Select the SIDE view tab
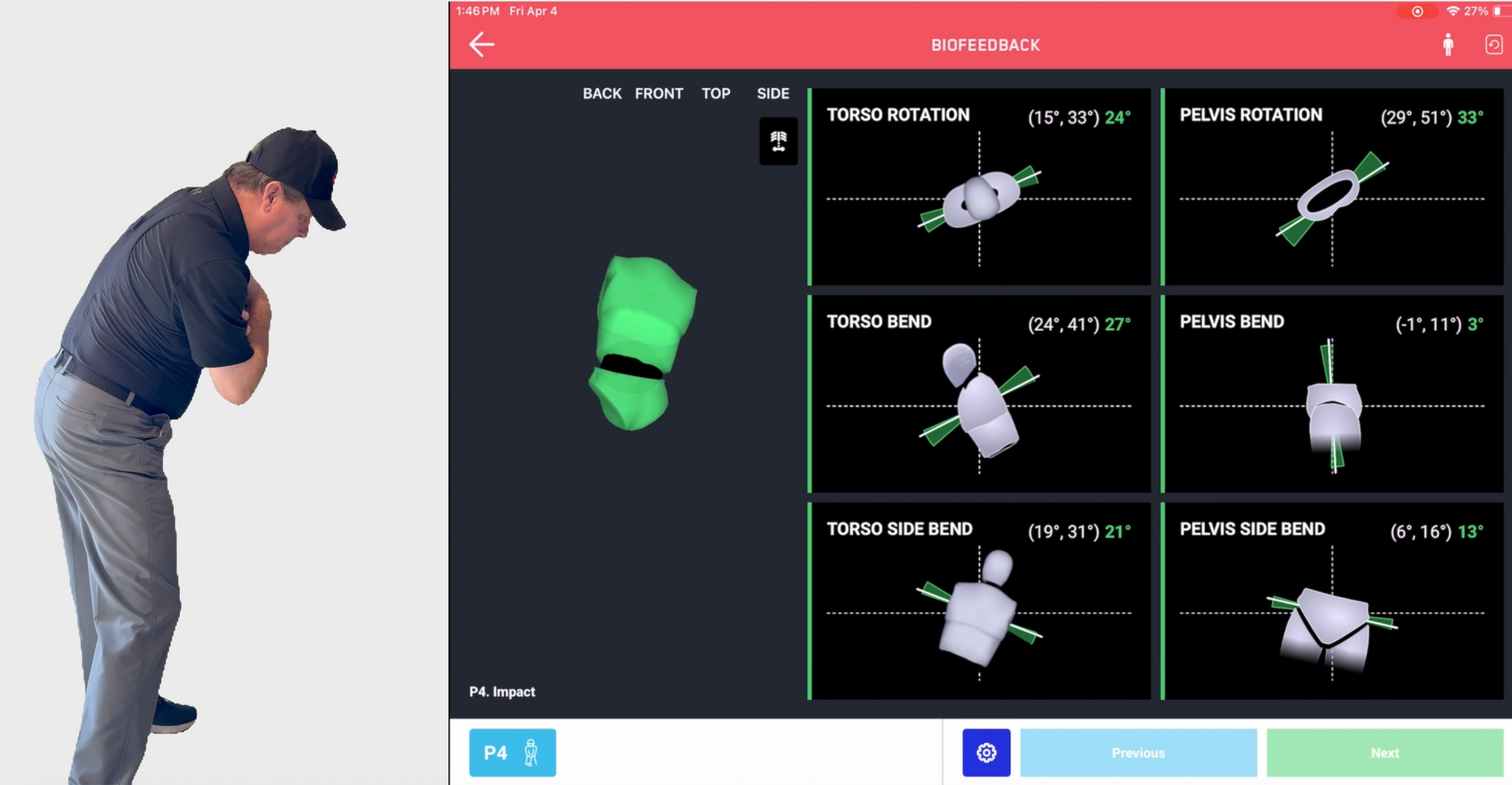Screen dimensions: 1512x785 coord(773,94)
